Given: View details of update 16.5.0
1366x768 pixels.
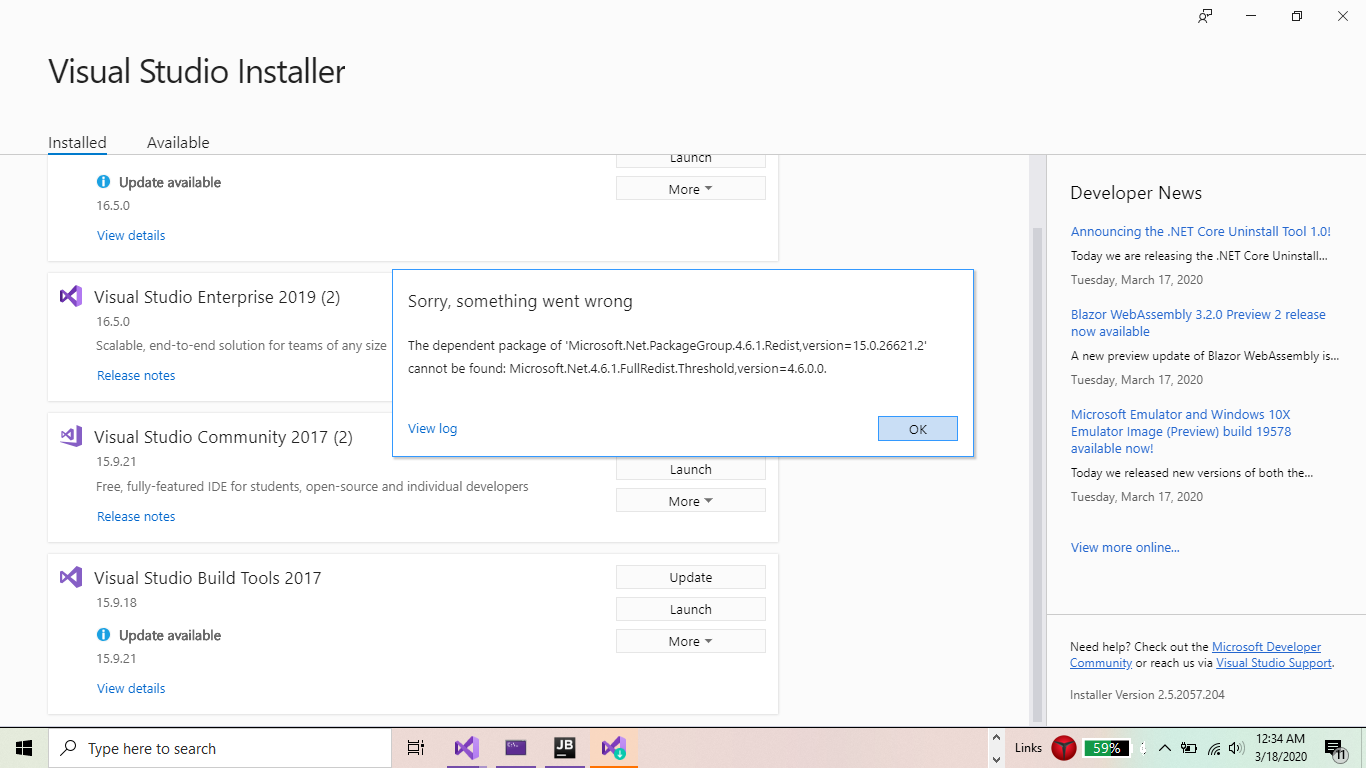Looking at the screenshot, I should pos(131,235).
